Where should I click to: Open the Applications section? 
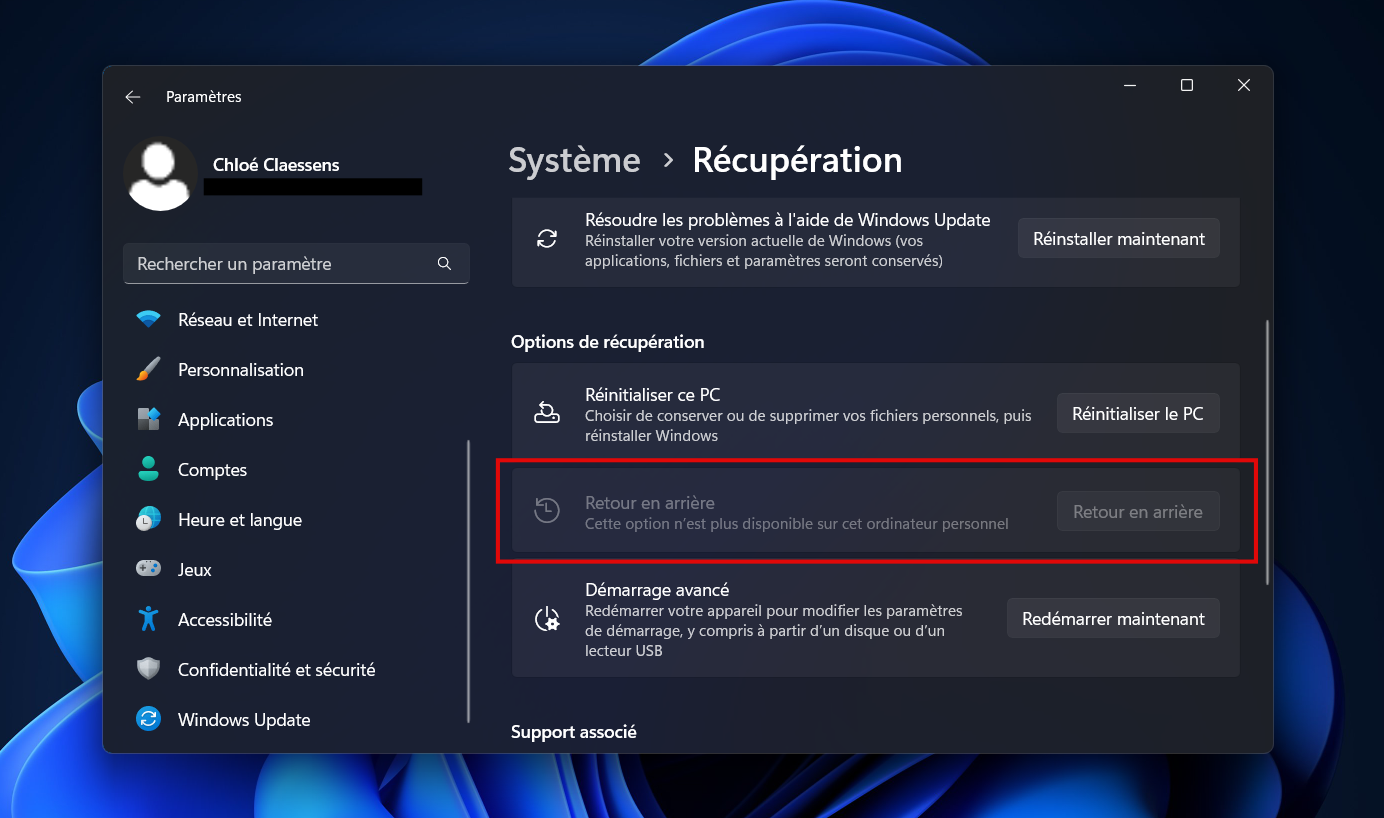click(x=225, y=419)
